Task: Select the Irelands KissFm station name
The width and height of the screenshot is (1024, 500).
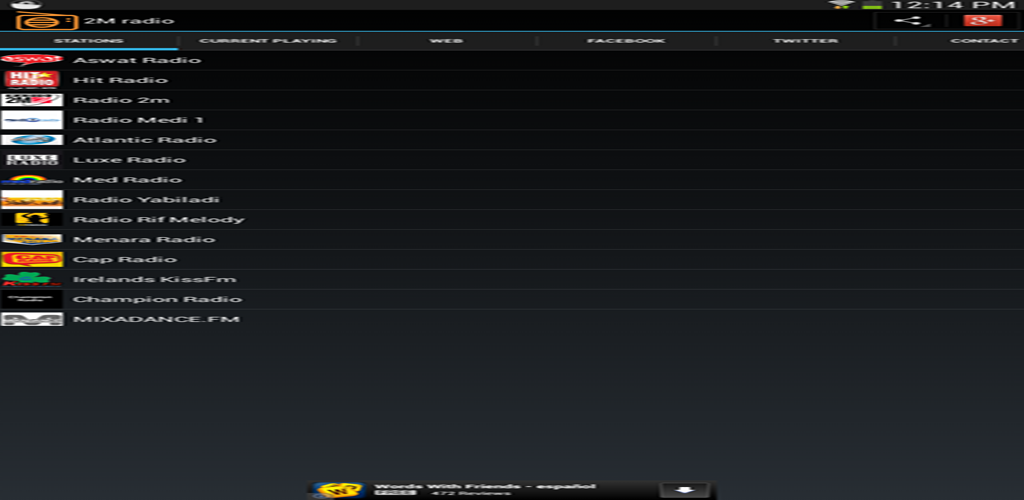Action: coord(155,279)
